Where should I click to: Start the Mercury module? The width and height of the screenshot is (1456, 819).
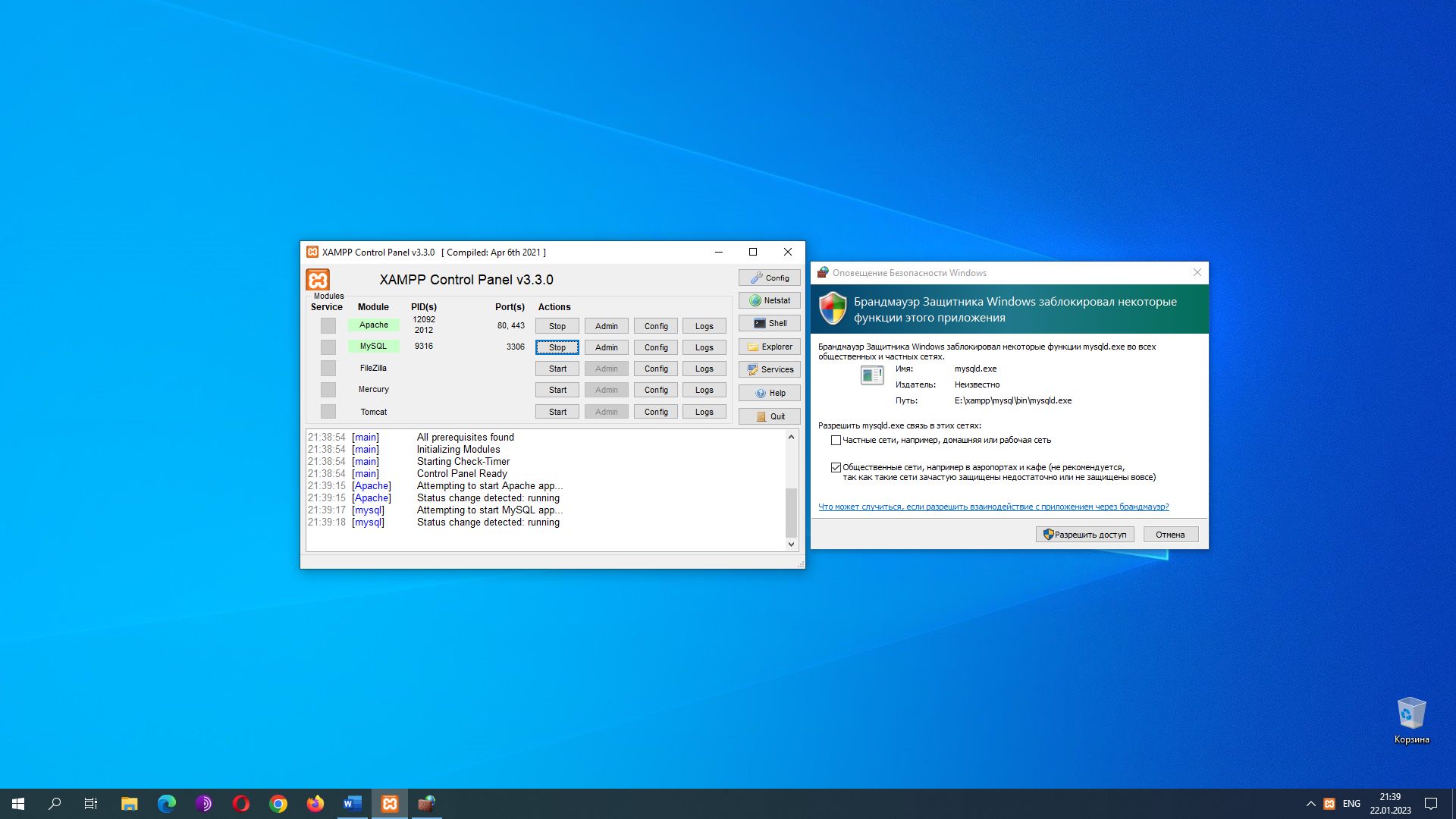click(x=557, y=390)
